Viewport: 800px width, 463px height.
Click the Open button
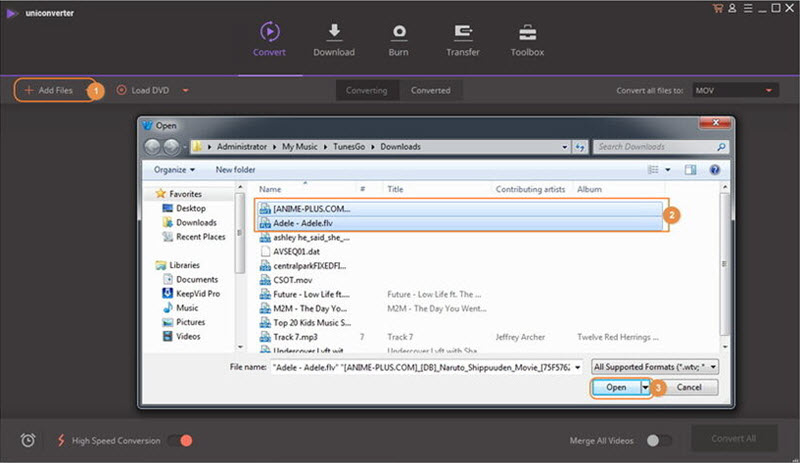pyautogui.click(x=616, y=387)
